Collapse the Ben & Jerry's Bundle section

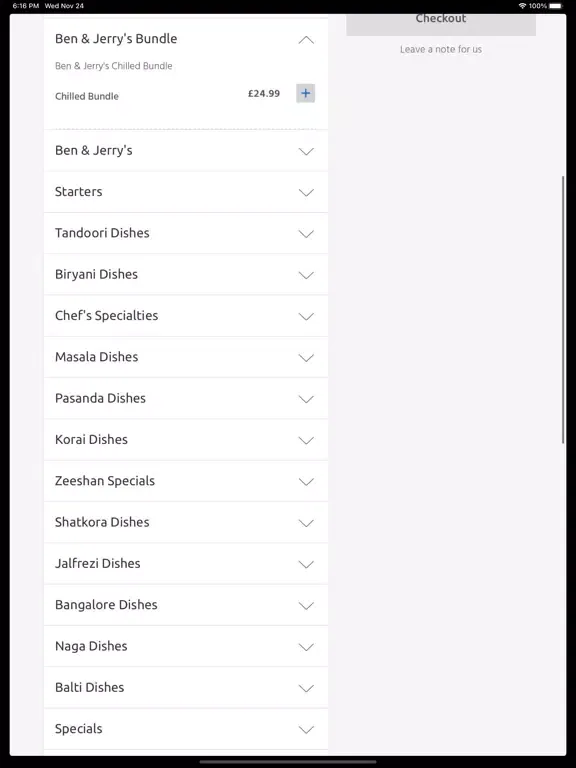(306, 40)
